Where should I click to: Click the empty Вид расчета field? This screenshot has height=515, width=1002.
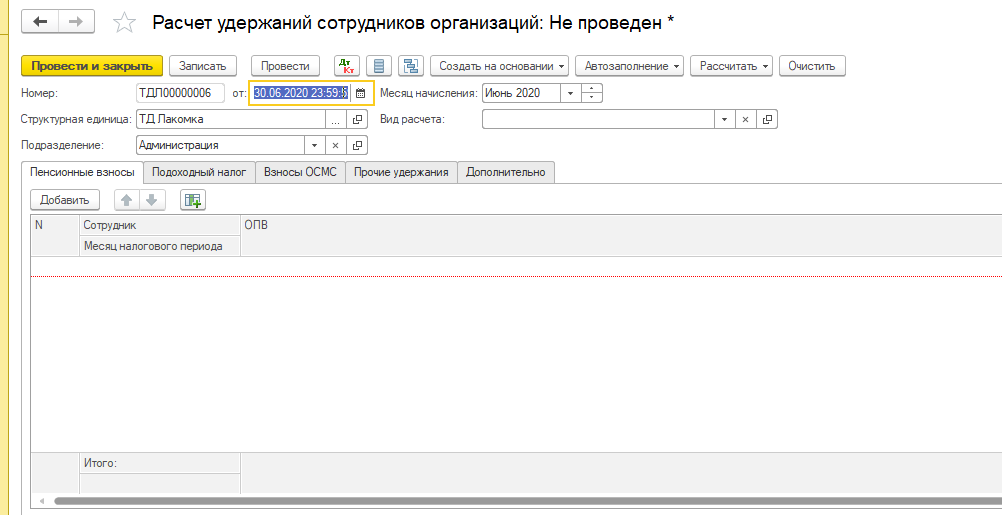[x=598, y=119]
